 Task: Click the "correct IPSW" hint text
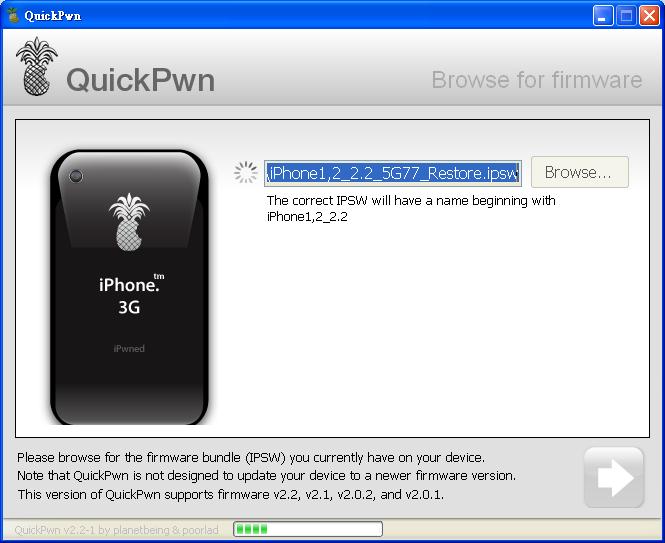tap(410, 208)
